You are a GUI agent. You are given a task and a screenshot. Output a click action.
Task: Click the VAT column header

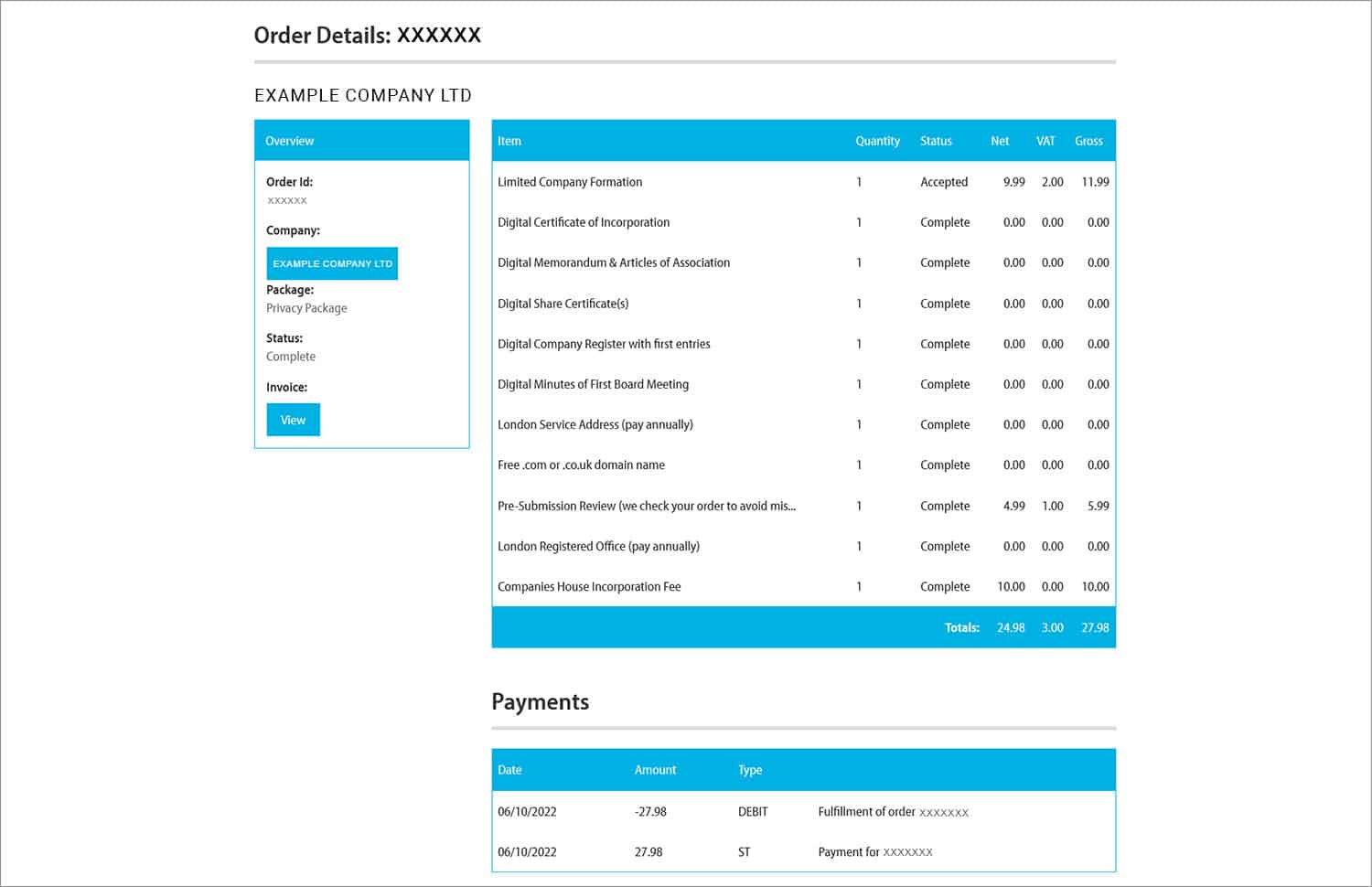click(1045, 141)
